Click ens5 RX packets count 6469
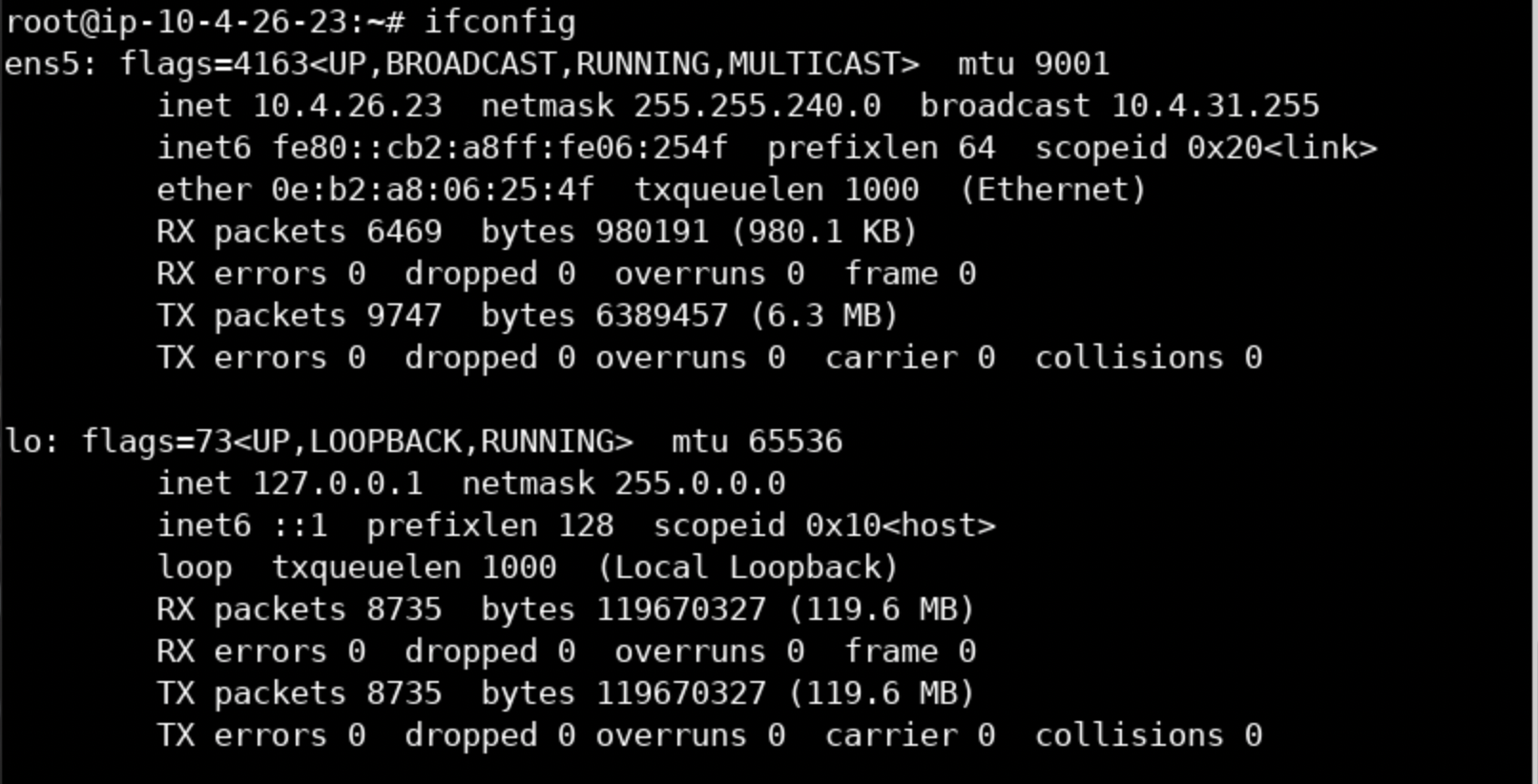 click(405, 232)
